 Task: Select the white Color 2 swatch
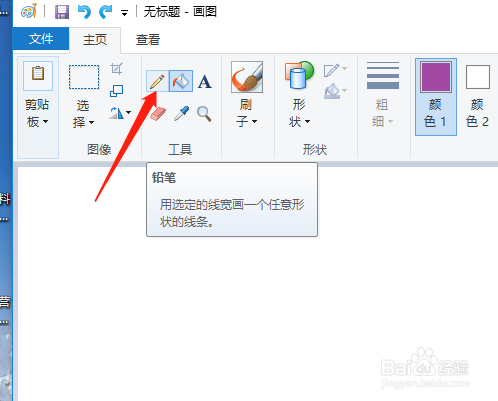pos(478,77)
